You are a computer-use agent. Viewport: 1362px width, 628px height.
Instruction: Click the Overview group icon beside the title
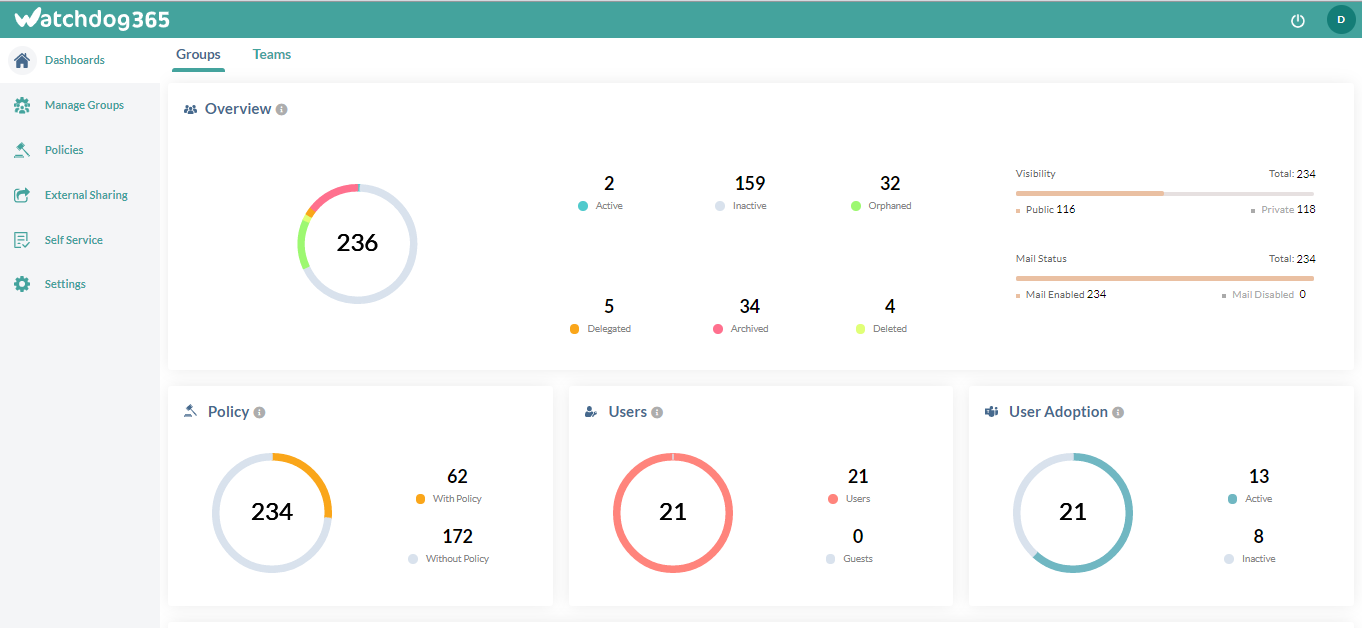(x=191, y=109)
